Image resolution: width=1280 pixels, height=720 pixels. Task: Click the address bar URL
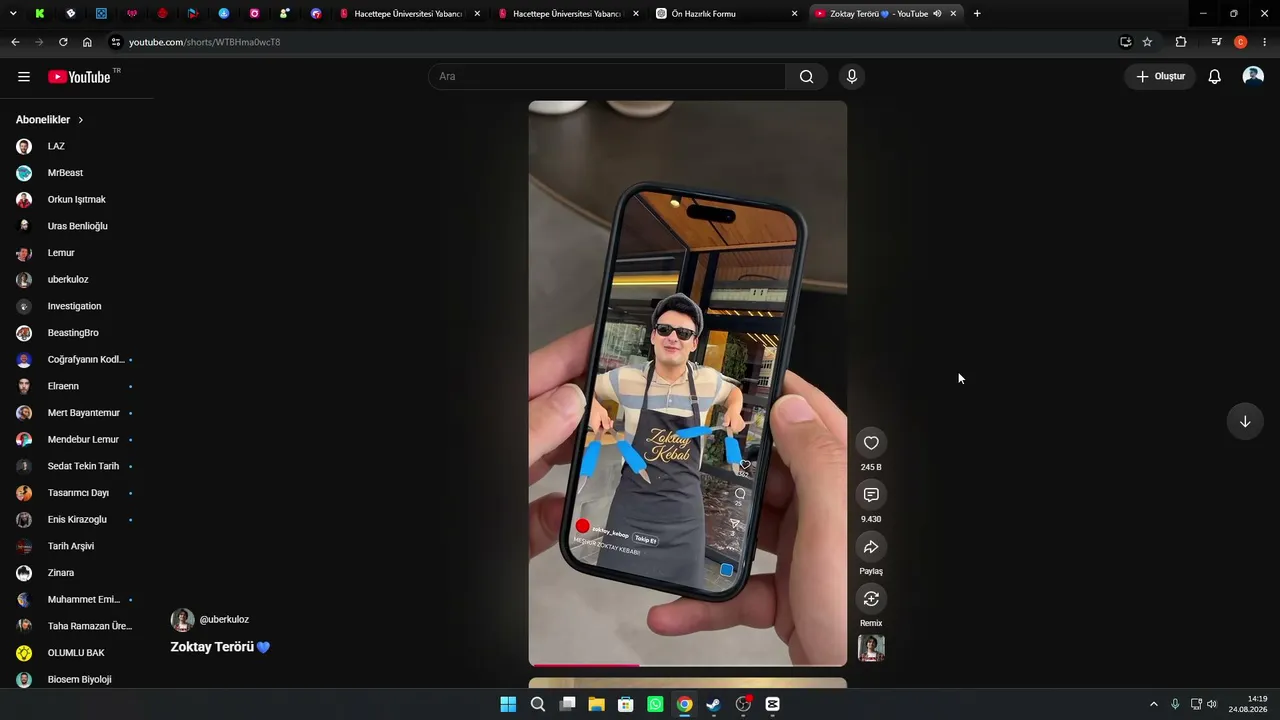pos(205,42)
